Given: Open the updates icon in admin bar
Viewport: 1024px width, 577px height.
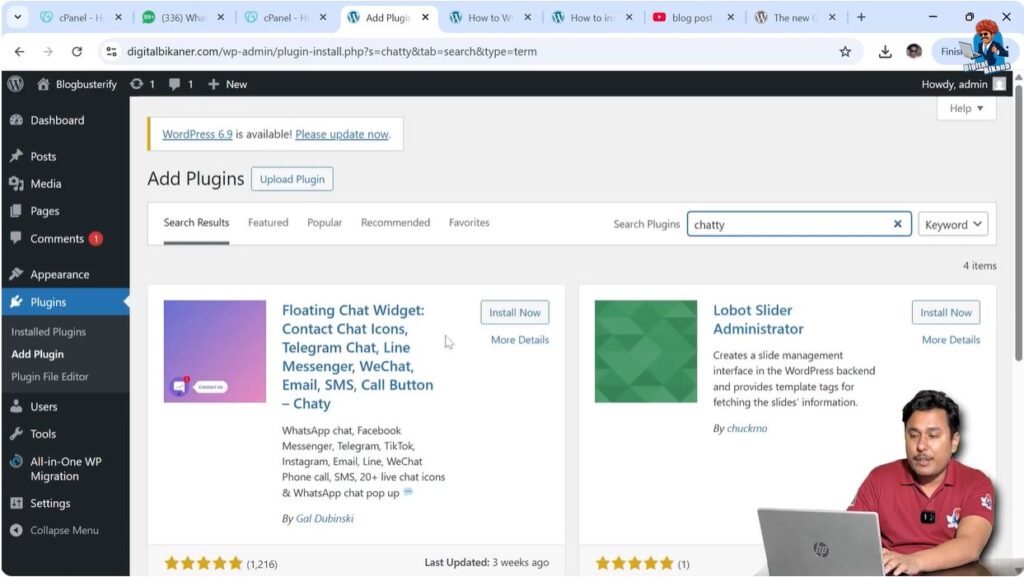Looking at the screenshot, I should (142, 84).
